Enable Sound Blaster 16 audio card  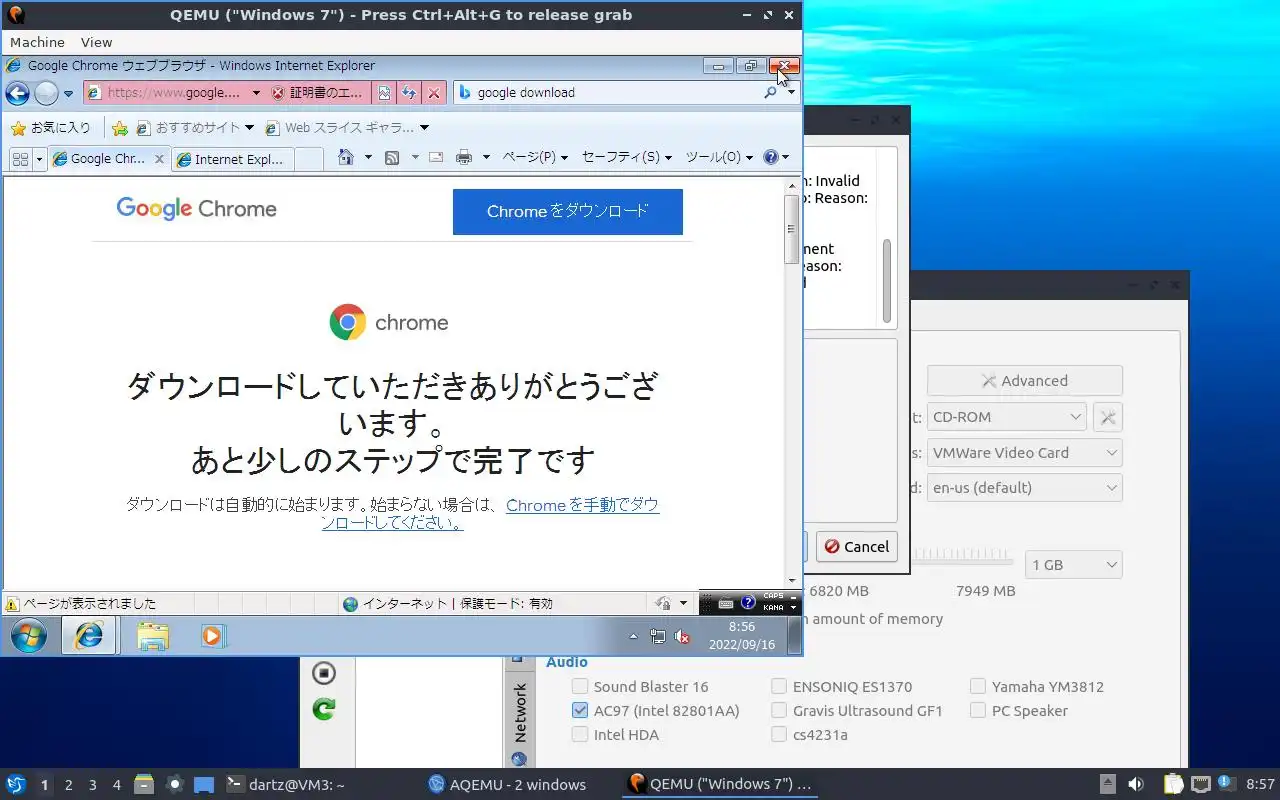click(580, 686)
